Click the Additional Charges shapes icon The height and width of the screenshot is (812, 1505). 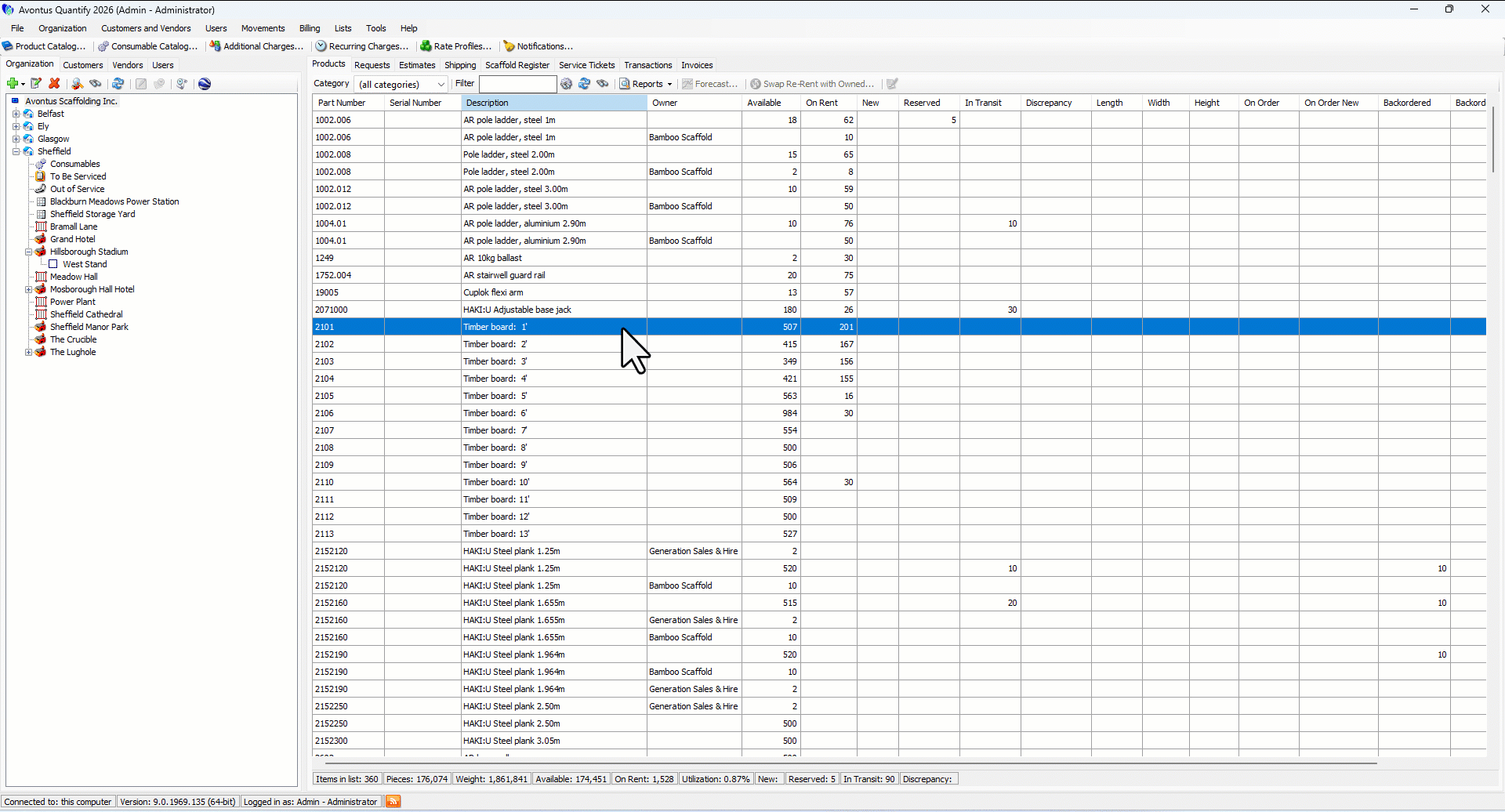(215, 46)
